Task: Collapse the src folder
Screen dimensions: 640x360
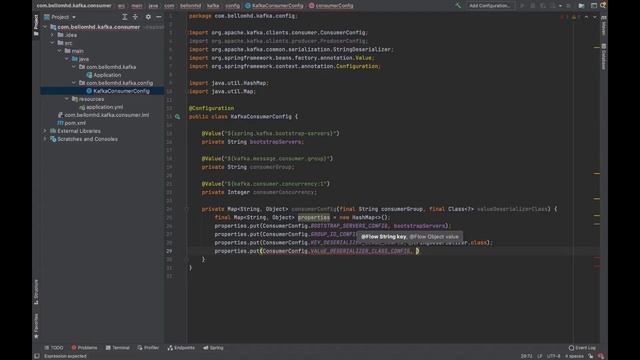Action: tap(52, 43)
